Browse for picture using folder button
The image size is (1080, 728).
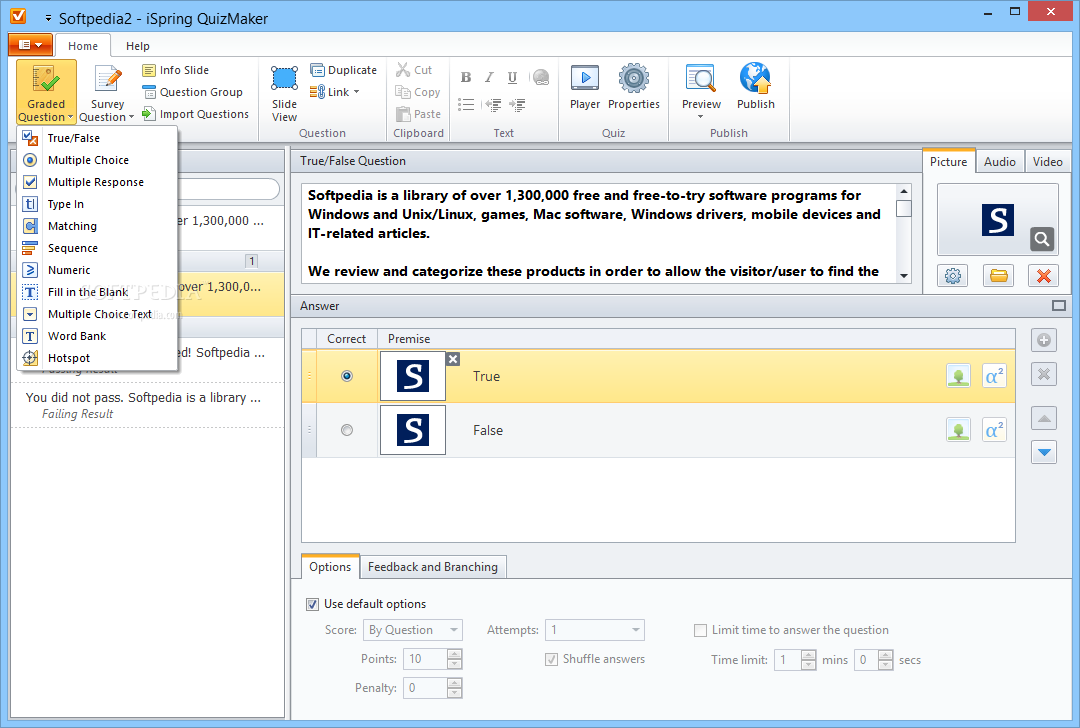(x=999, y=276)
